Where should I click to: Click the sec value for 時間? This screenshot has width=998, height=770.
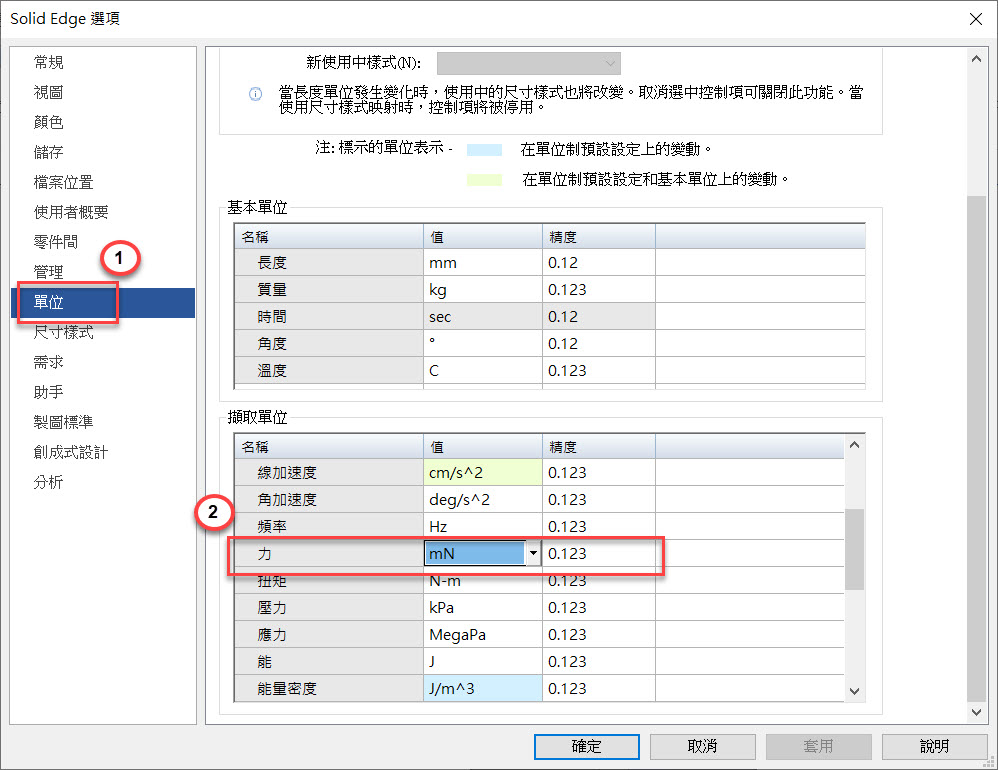[482, 316]
